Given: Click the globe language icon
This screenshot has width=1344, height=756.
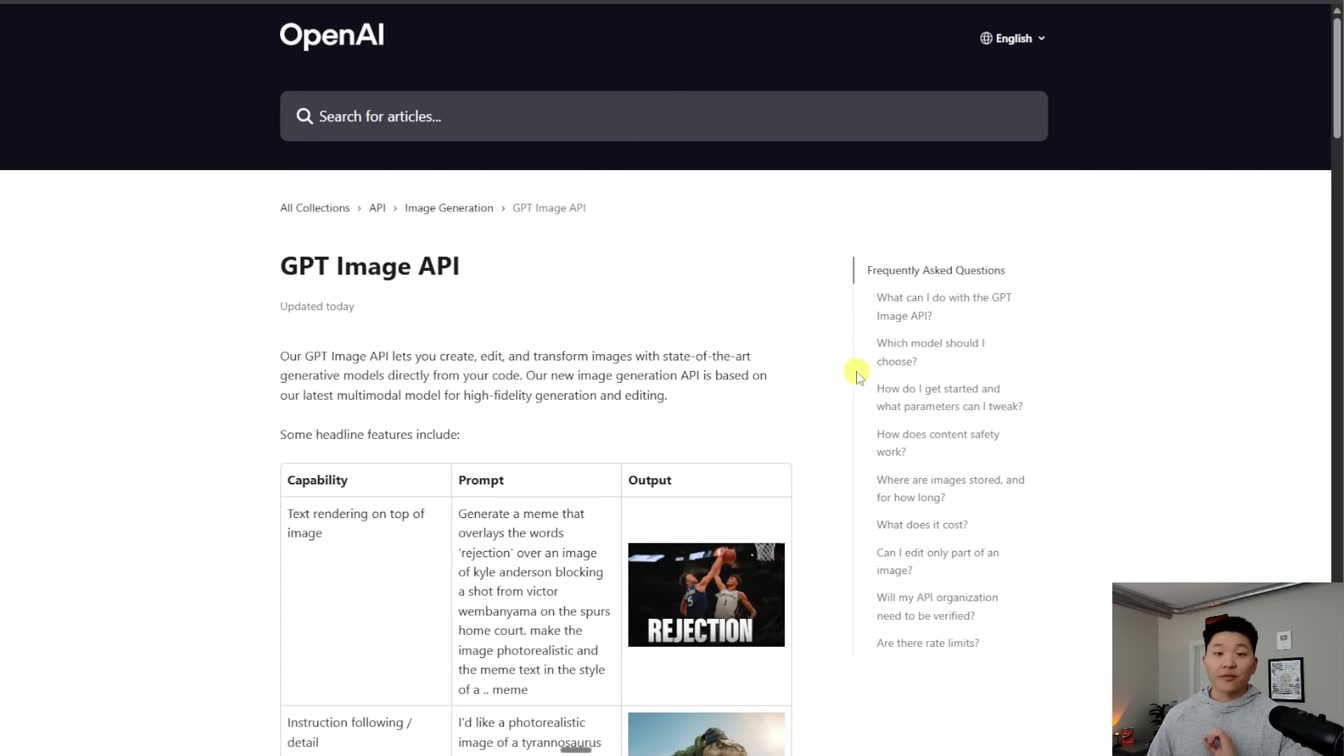Looking at the screenshot, I should point(986,38).
